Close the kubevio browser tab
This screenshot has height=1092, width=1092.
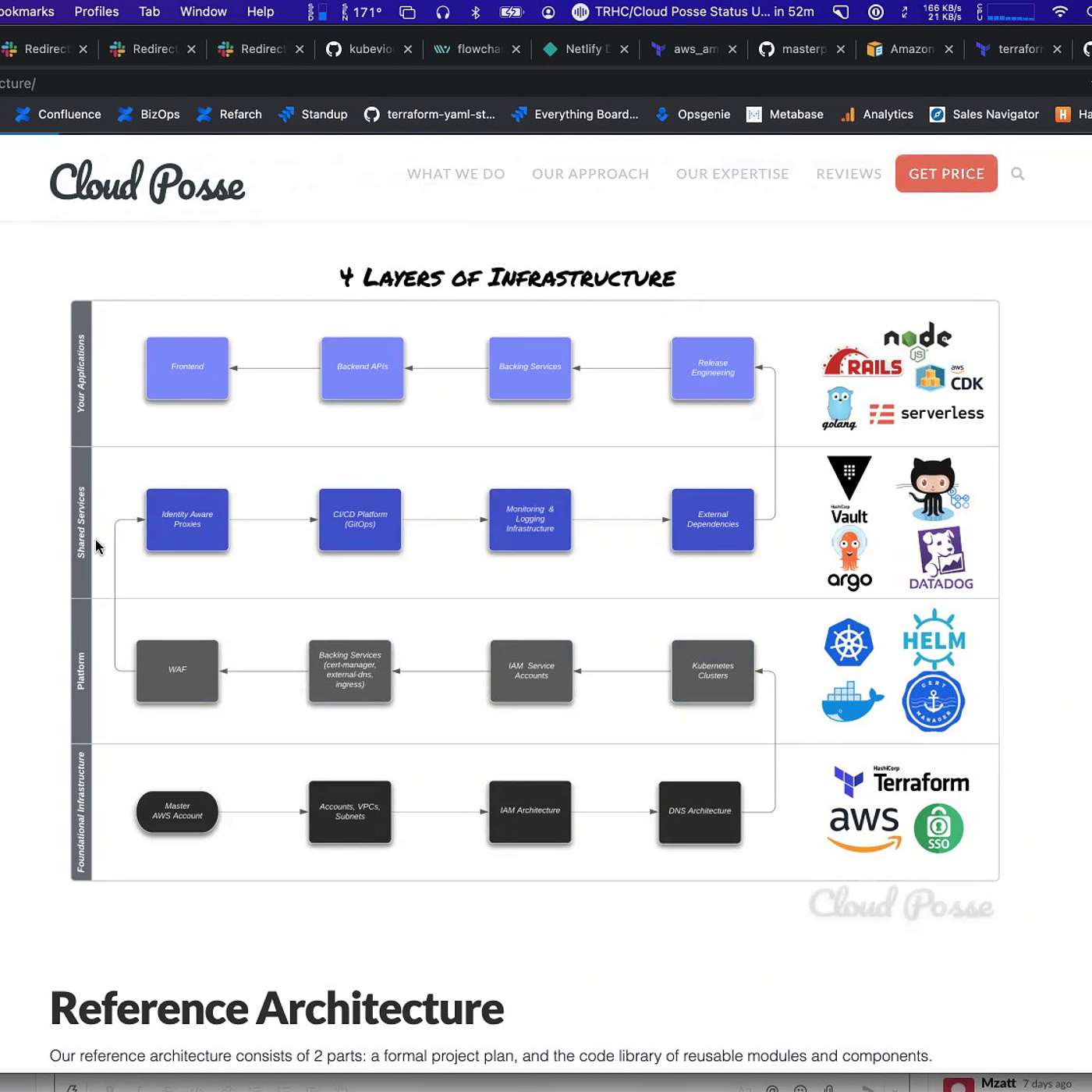pyautogui.click(x=408, y=49)
